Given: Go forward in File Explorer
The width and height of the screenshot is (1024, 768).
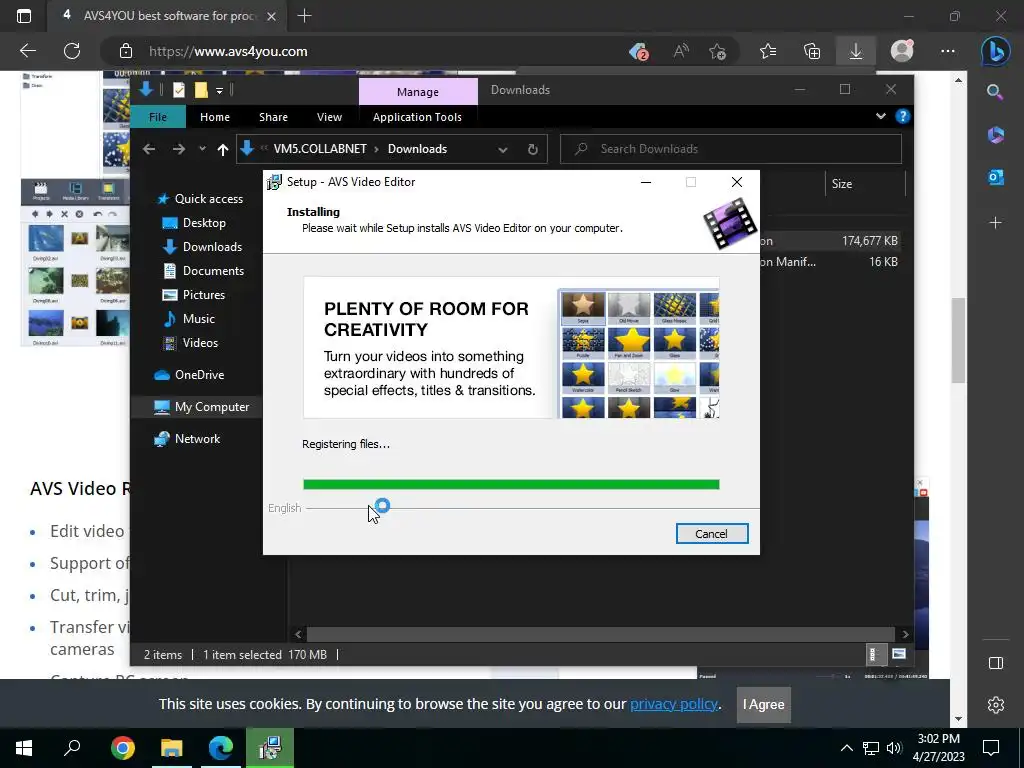Looking at the screenshot, I should tap(178, 149).
